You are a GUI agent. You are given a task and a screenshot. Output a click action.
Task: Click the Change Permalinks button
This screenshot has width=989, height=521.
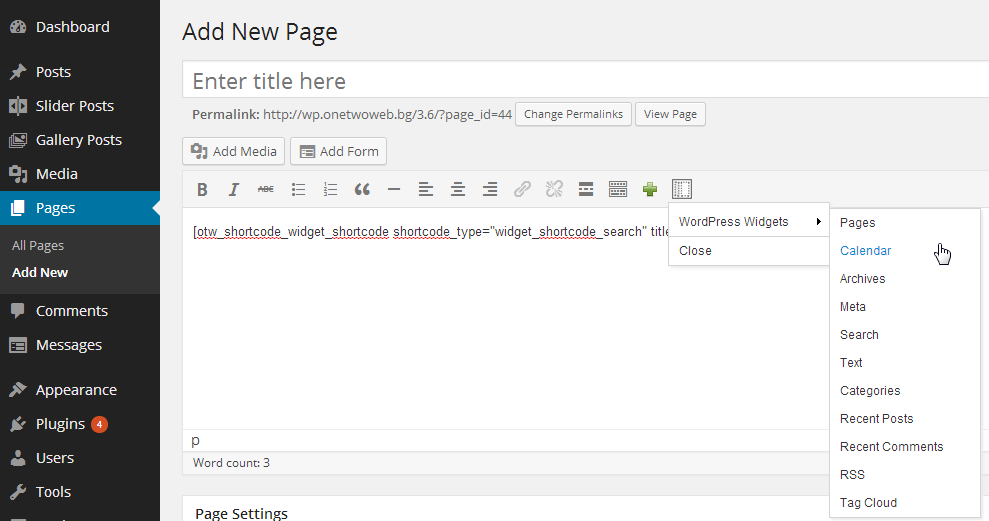click(573, 114)
